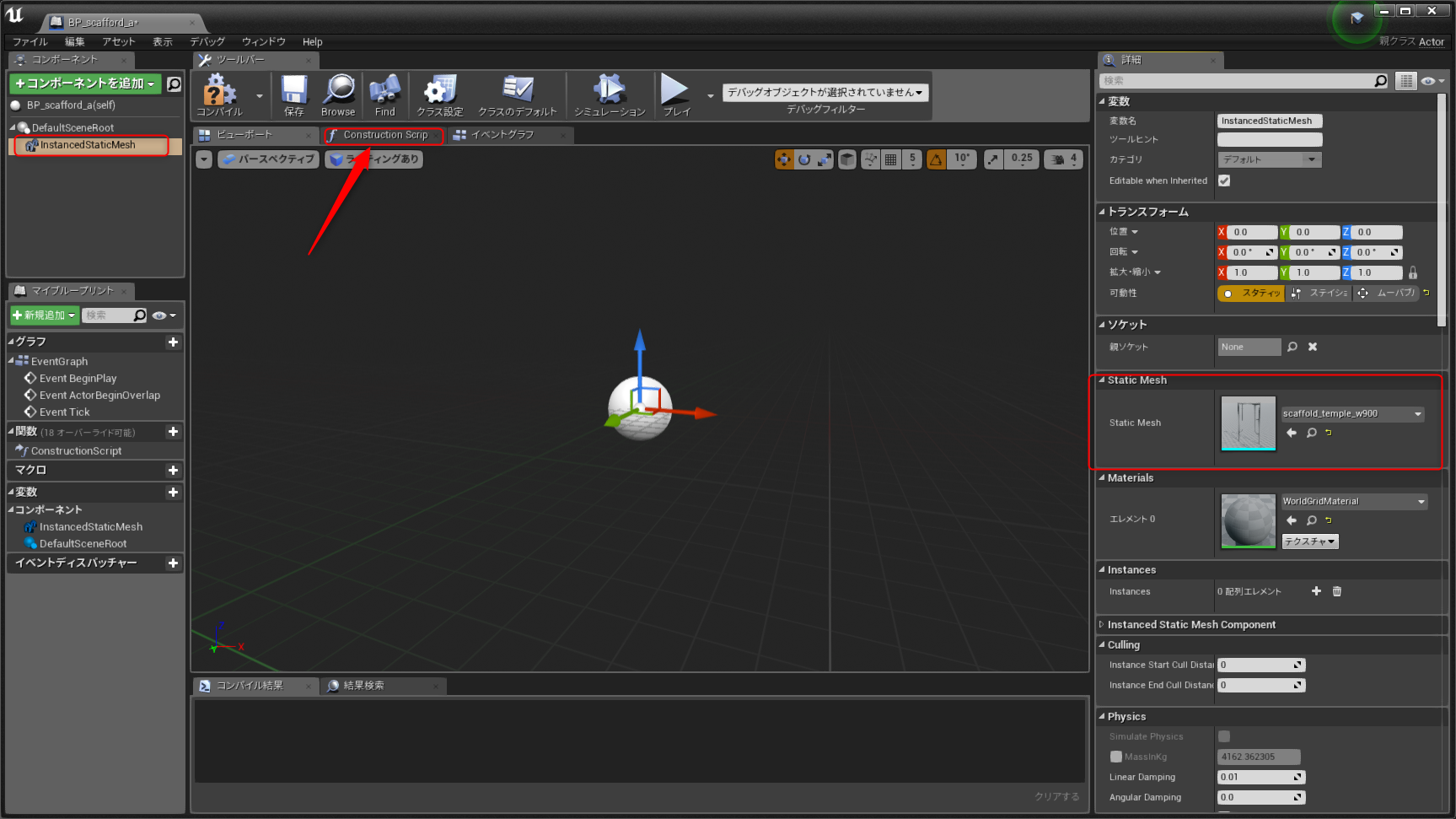Image resolution: width=1456 pixels, height=819 pixels.
Task: Open Find with the binoculars icon
Action: coord(384,94)
